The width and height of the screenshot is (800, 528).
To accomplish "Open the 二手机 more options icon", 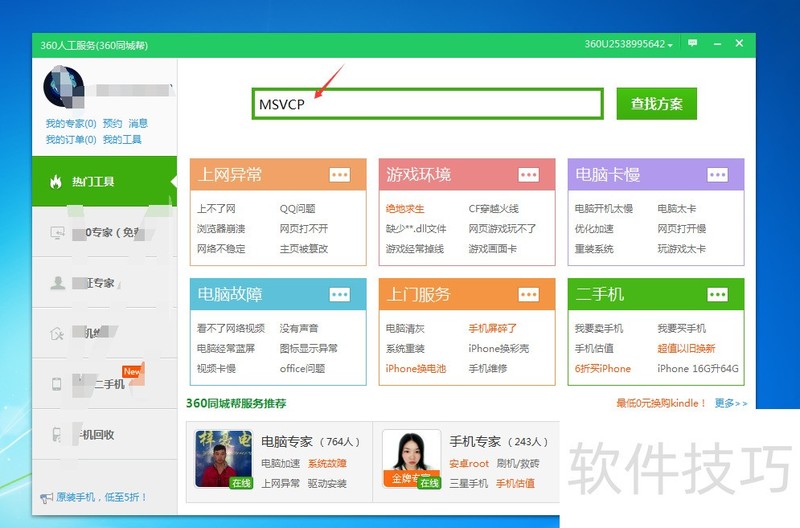I will click(717, 294).
